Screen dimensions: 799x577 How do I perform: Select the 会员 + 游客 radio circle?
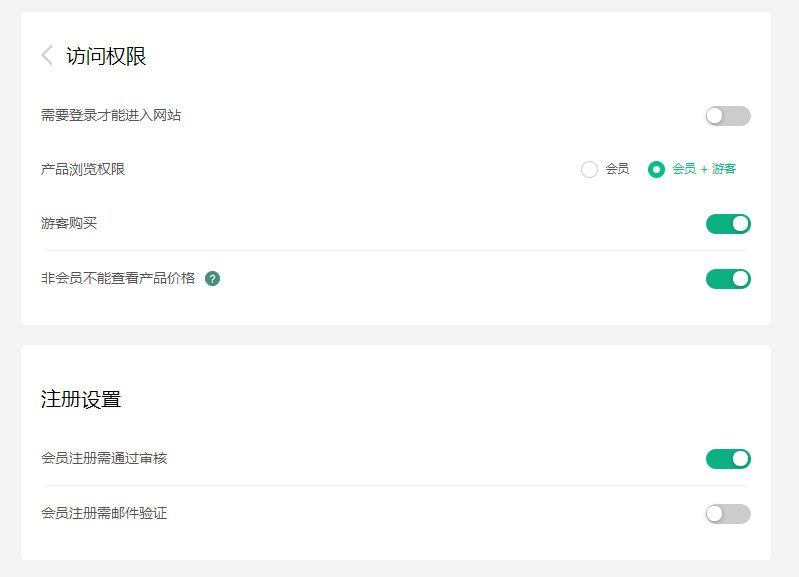pos(656,170)
